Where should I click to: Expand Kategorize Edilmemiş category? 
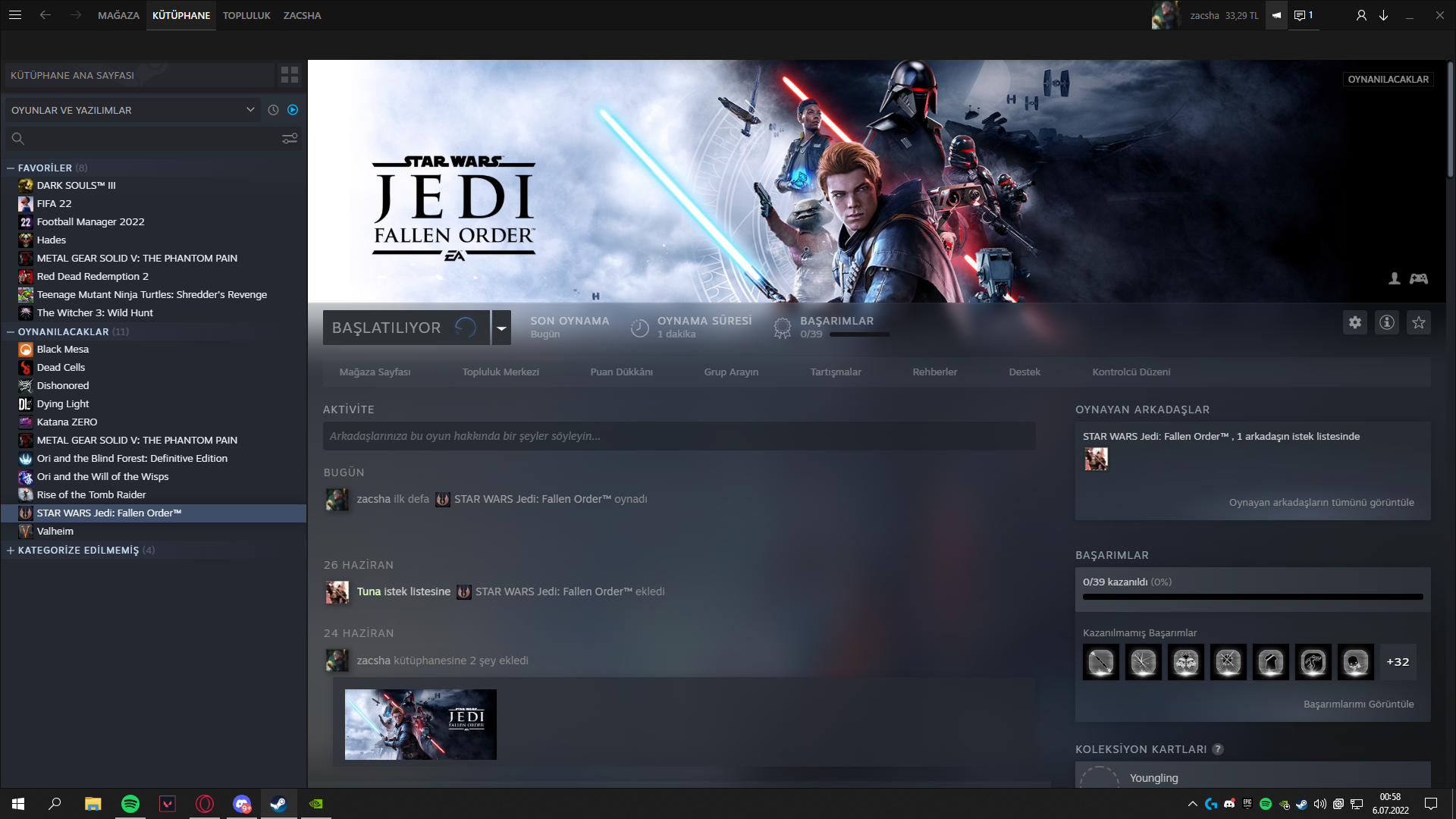11,551
